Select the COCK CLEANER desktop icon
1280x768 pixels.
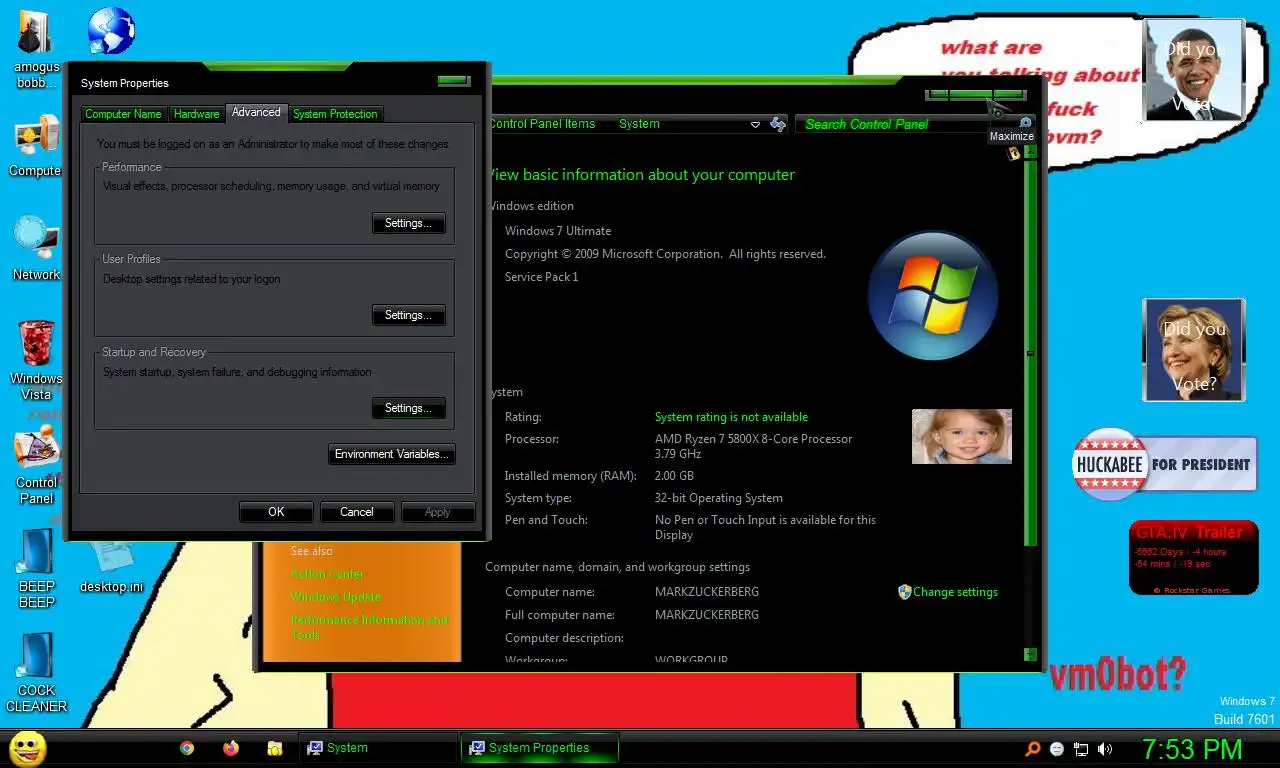click(36, 674)
